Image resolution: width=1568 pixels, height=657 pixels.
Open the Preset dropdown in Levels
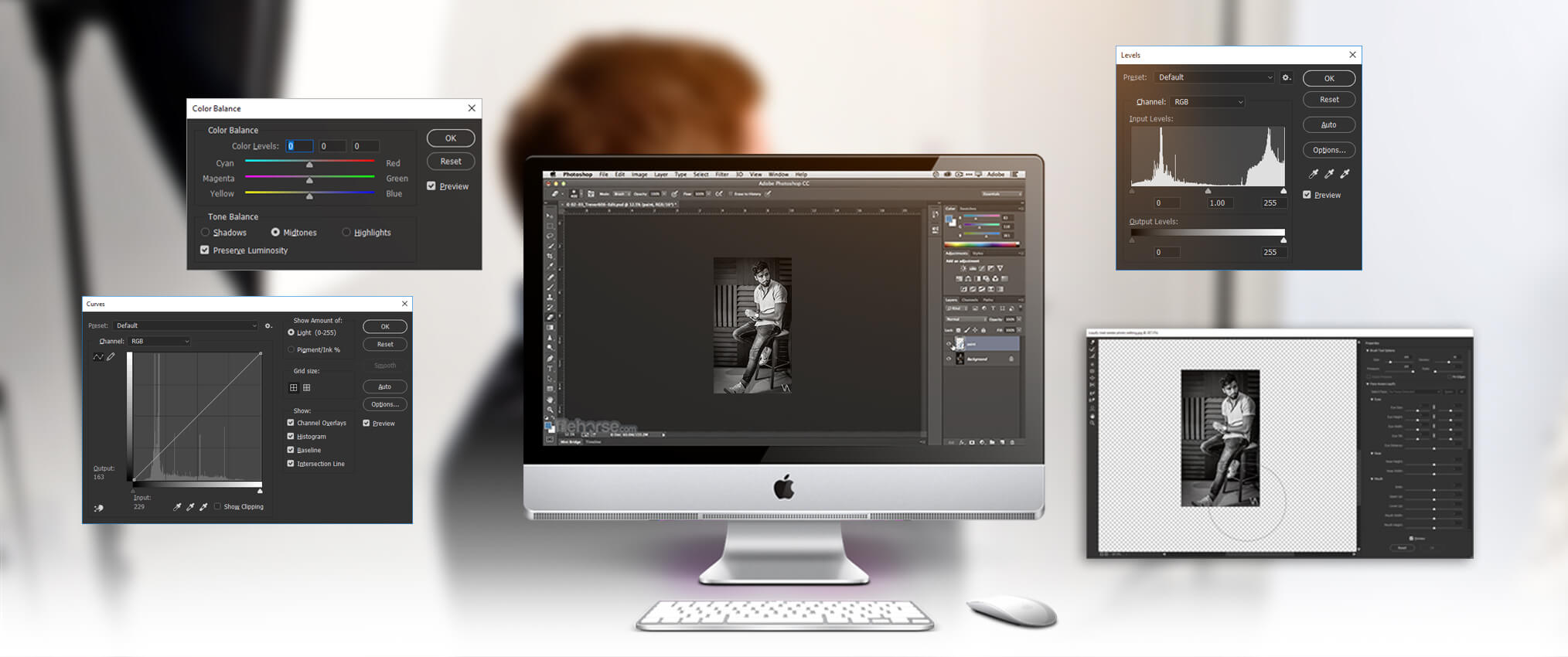(x=1214, y=77)
